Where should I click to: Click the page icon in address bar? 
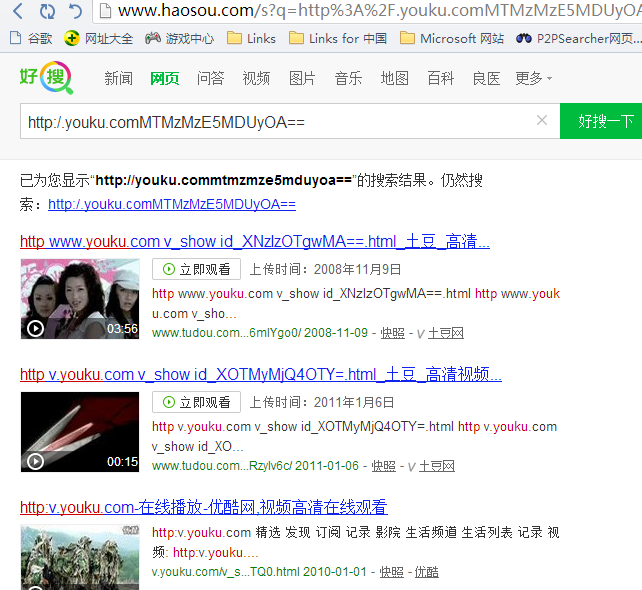click(x=105, y=11)
